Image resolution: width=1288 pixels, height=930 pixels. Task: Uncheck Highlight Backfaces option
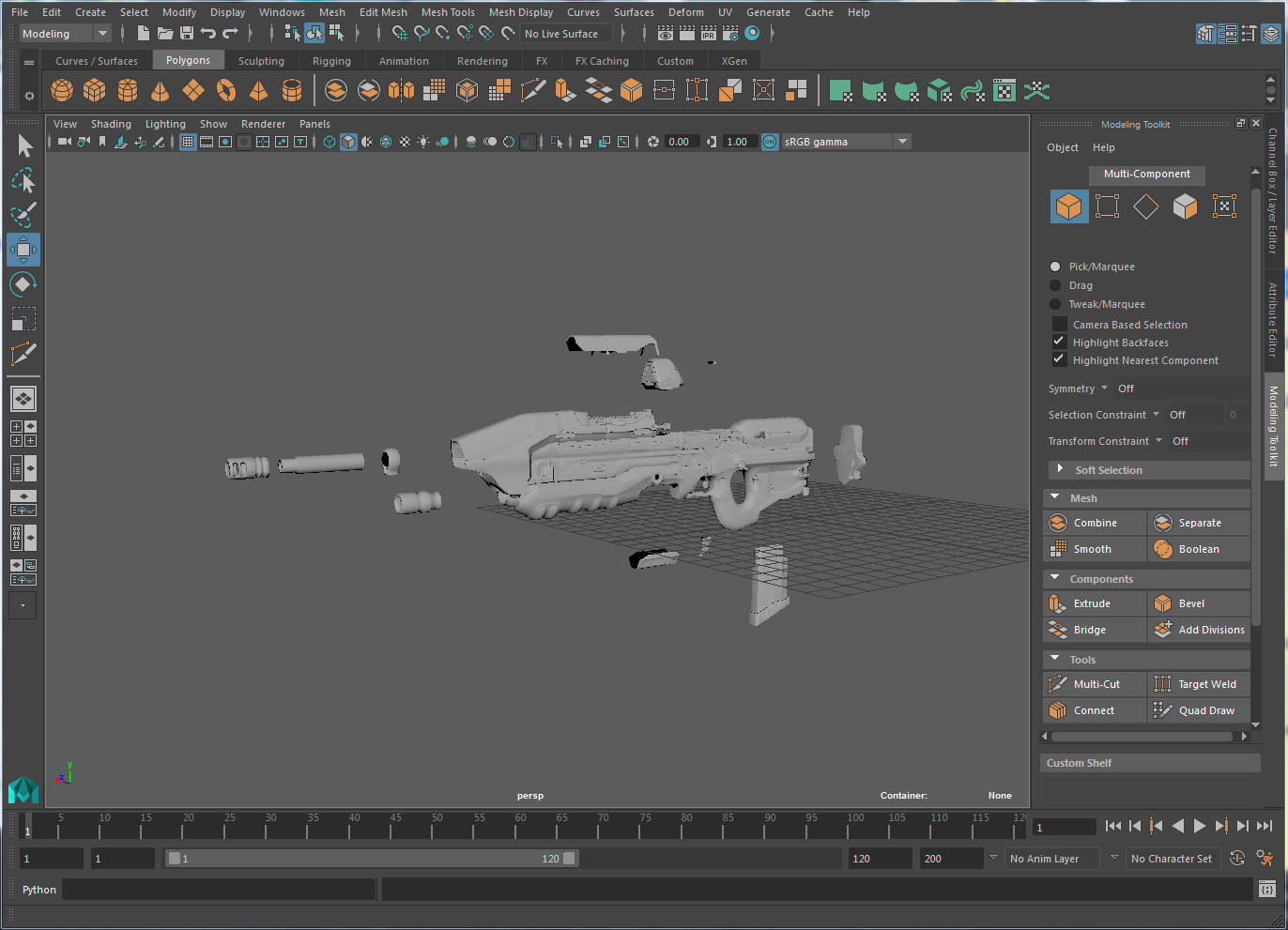pyautogui.click(x=1060, y=343)
